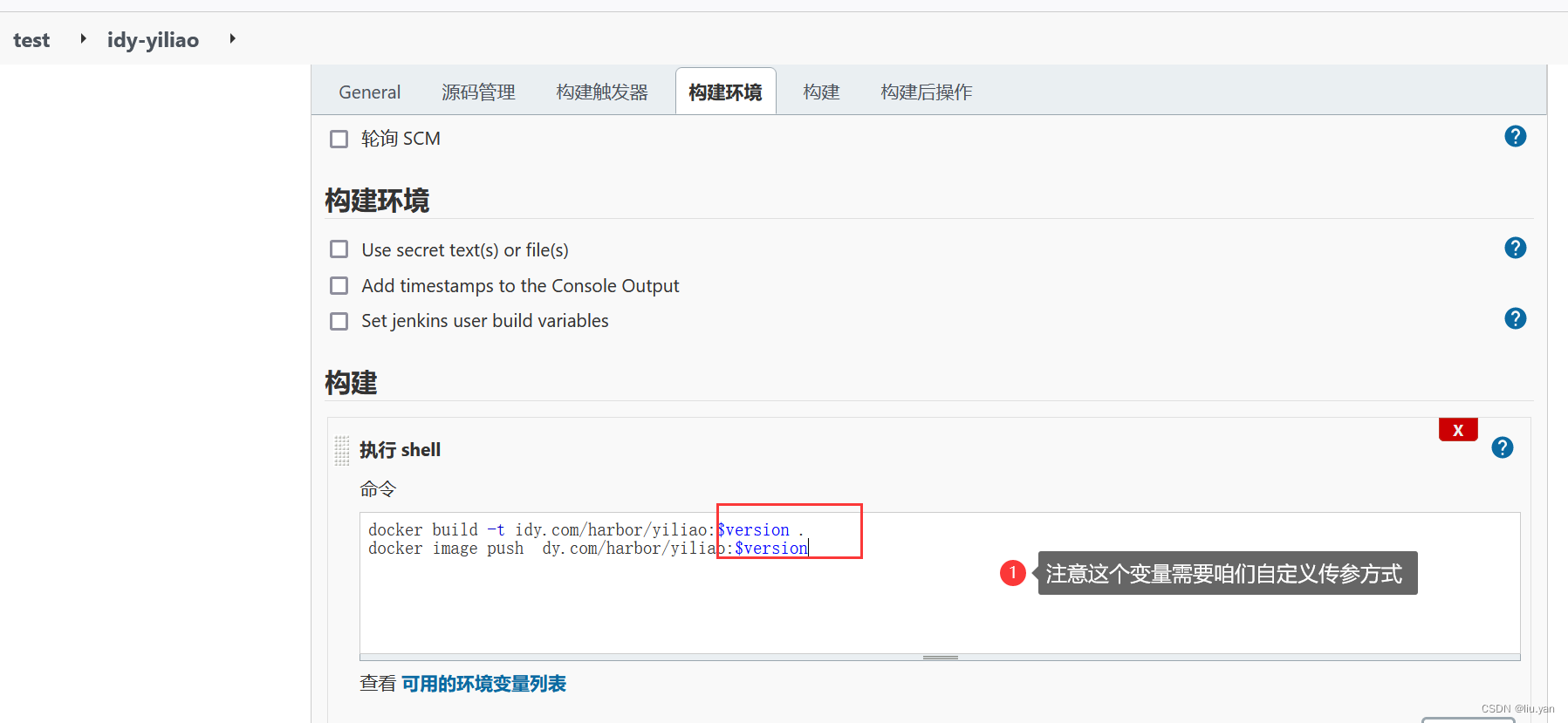Viewport: 1568px width, 723px height.
Task: Expand the breadcrumb arrow after test
Action: [83, 39]
